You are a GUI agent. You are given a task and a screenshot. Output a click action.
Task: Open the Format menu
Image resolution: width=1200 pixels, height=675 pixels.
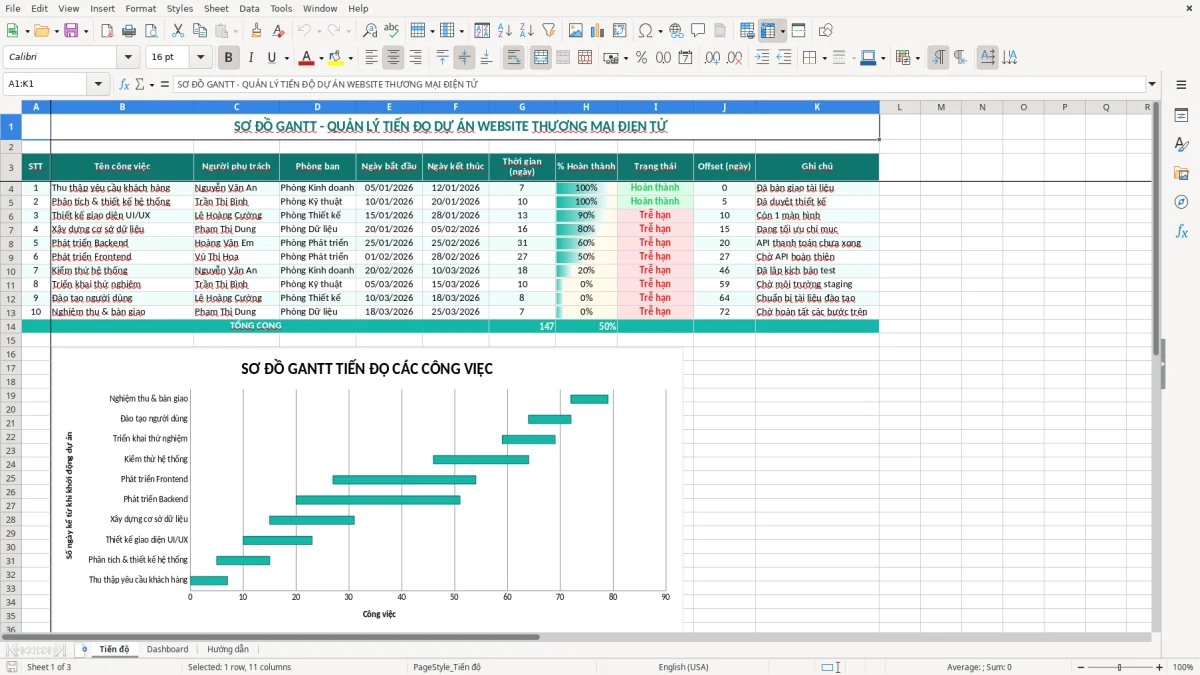pos(140,8)
